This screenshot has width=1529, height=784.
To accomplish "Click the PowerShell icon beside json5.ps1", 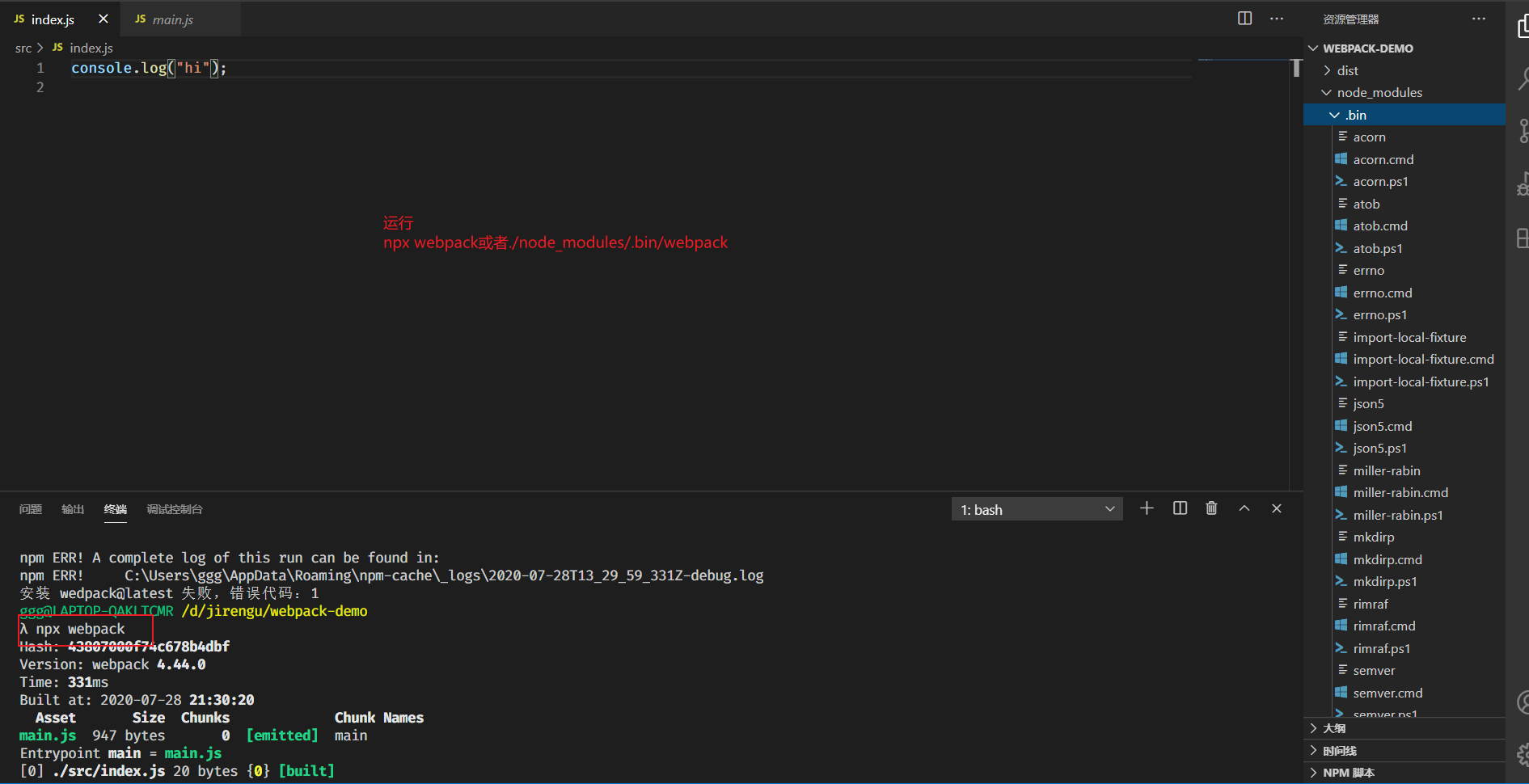I will pos(1341,448).
